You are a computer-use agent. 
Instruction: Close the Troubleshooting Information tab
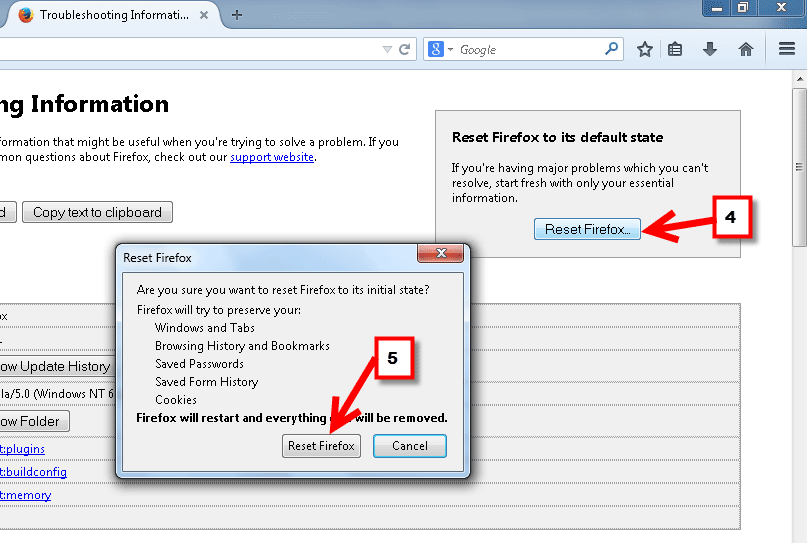204,15
